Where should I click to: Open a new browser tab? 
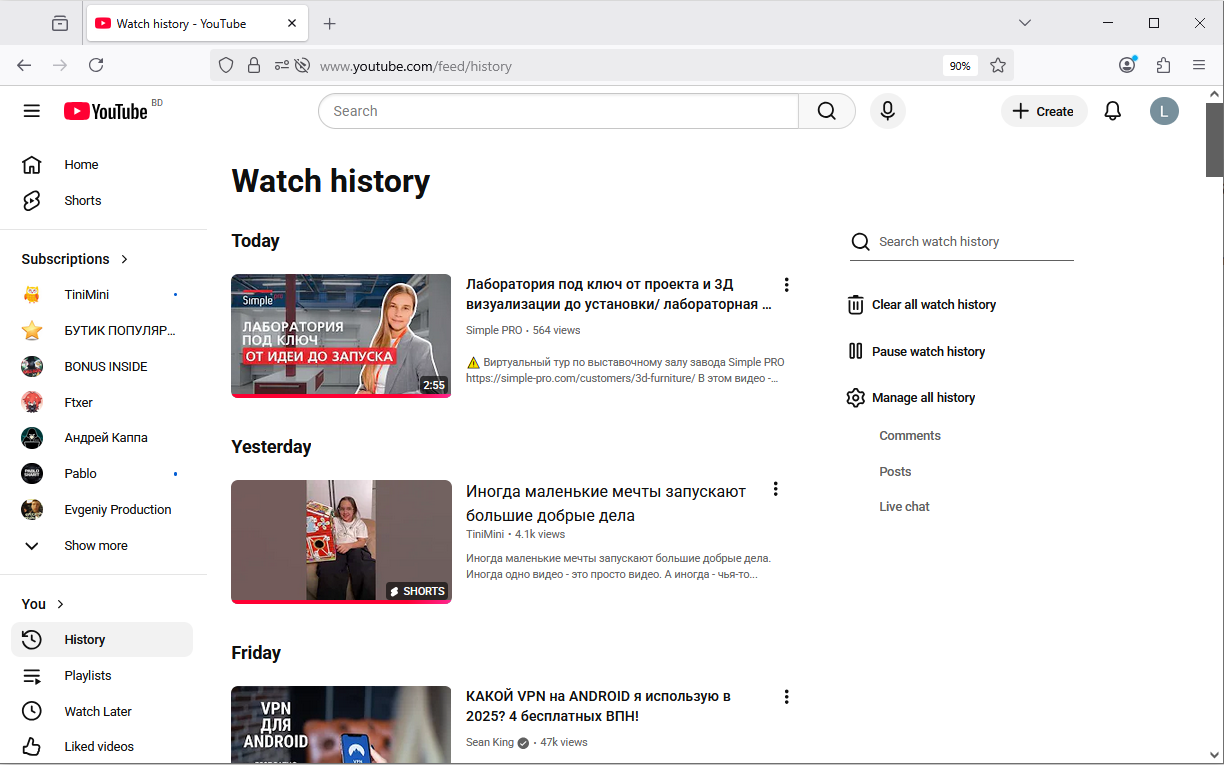click(330, 23)
